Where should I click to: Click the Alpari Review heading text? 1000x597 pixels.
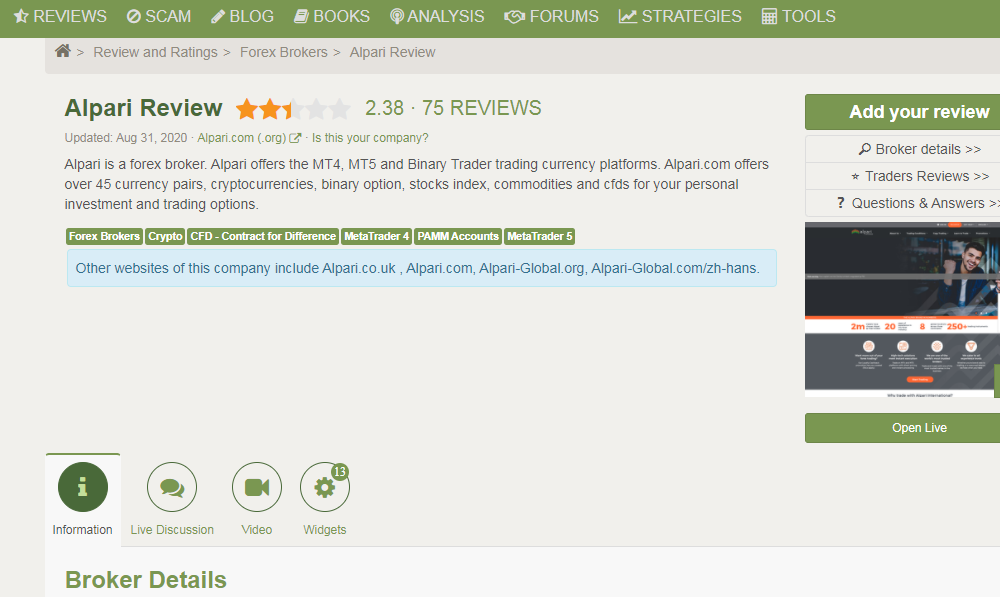(143, 108)
